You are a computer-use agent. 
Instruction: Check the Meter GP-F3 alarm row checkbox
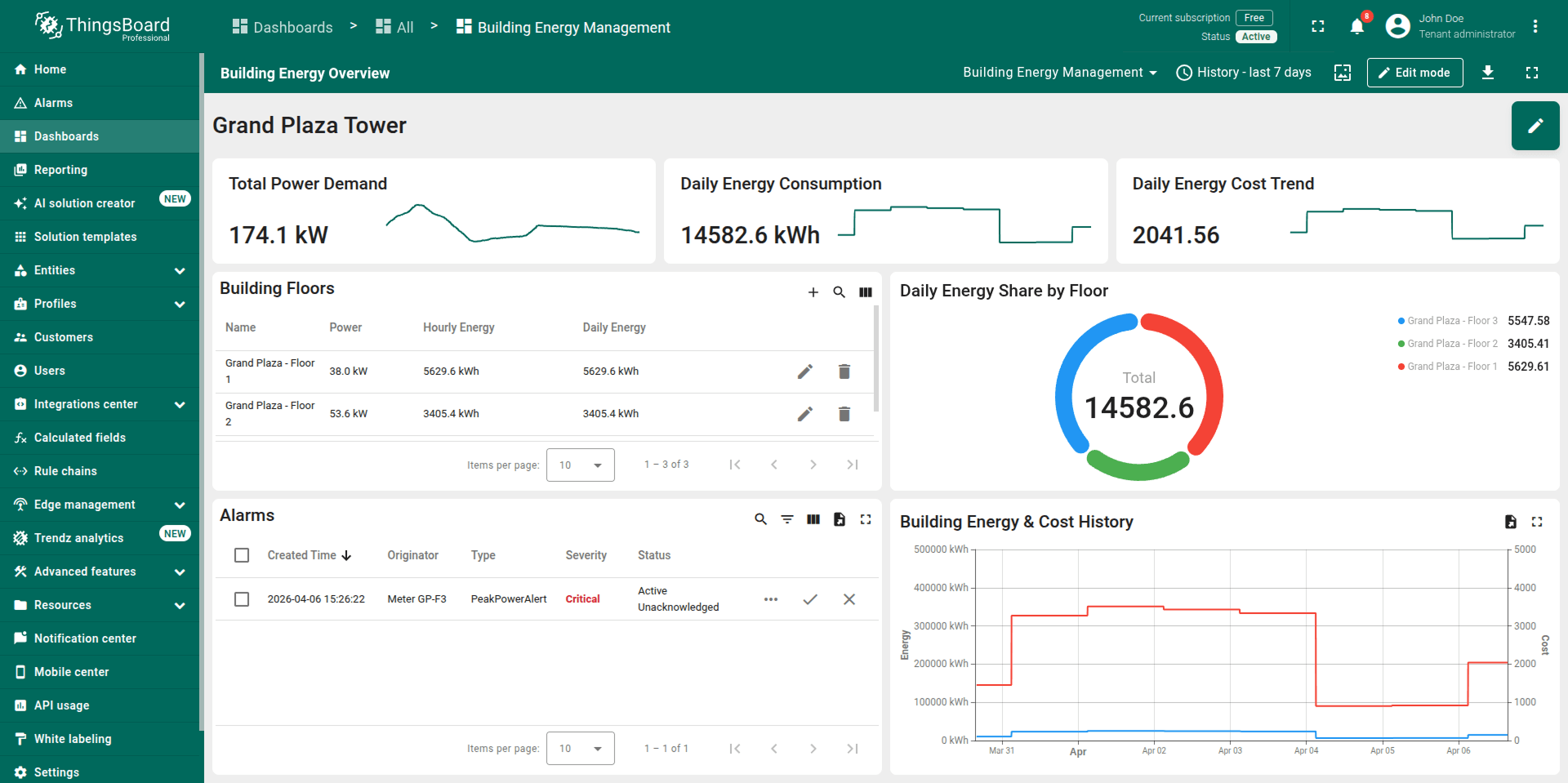[x=242, y=599]
